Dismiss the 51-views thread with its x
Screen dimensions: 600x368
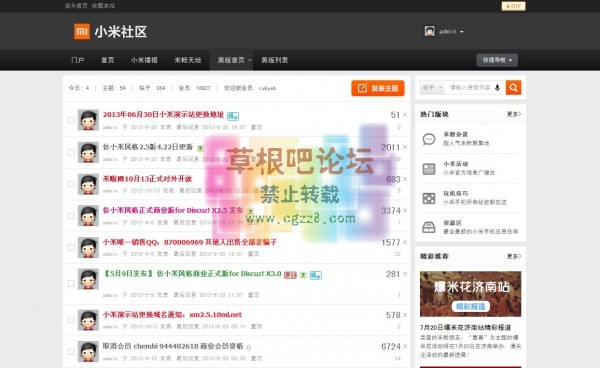coord(405,115)
